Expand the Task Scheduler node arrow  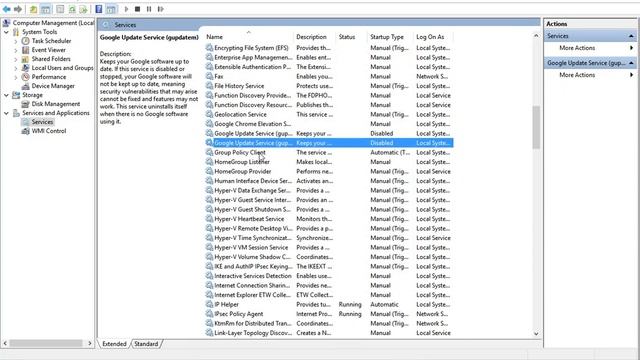point(16,41)
